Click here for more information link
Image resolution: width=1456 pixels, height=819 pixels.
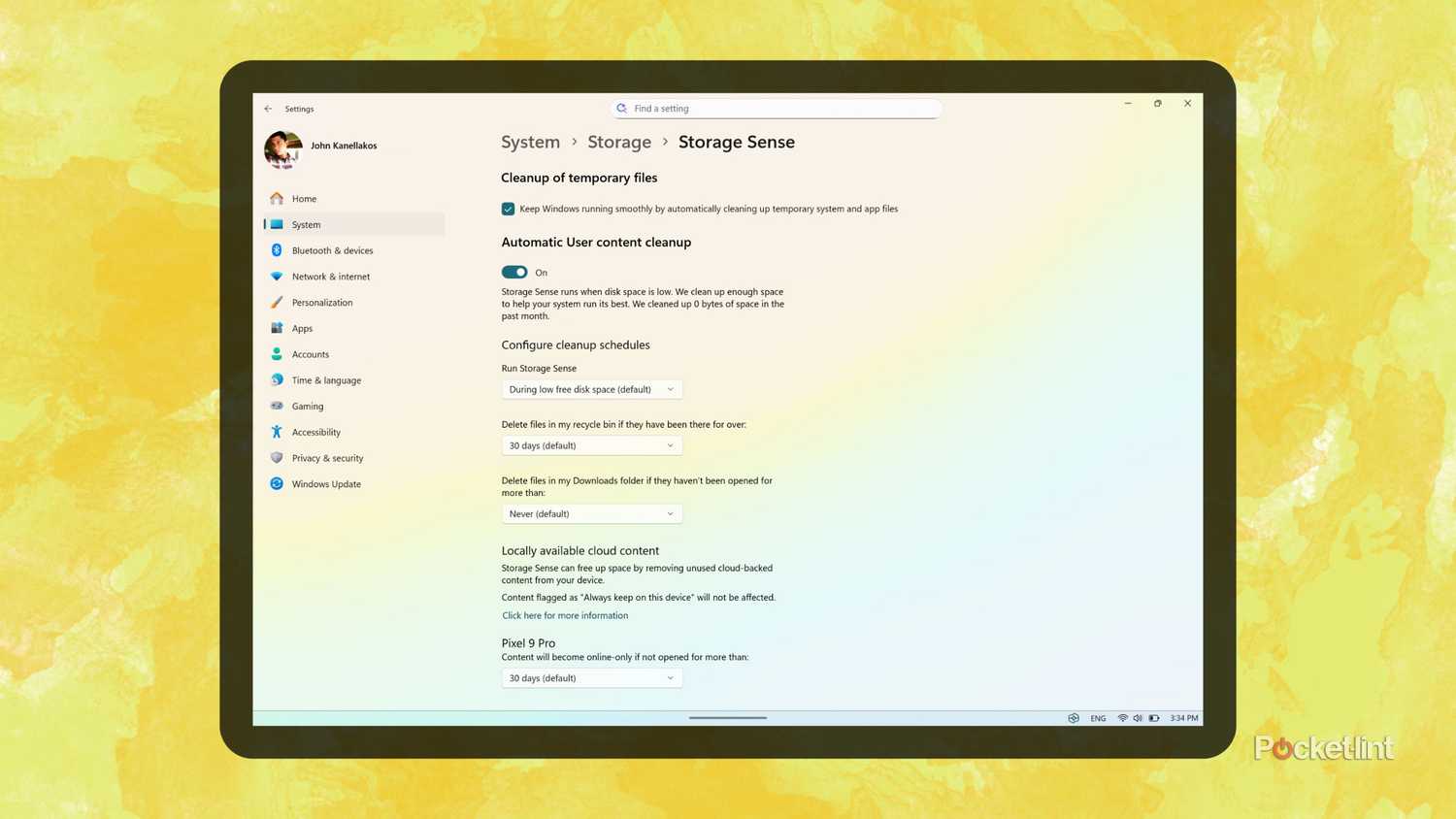click(565, 615)
